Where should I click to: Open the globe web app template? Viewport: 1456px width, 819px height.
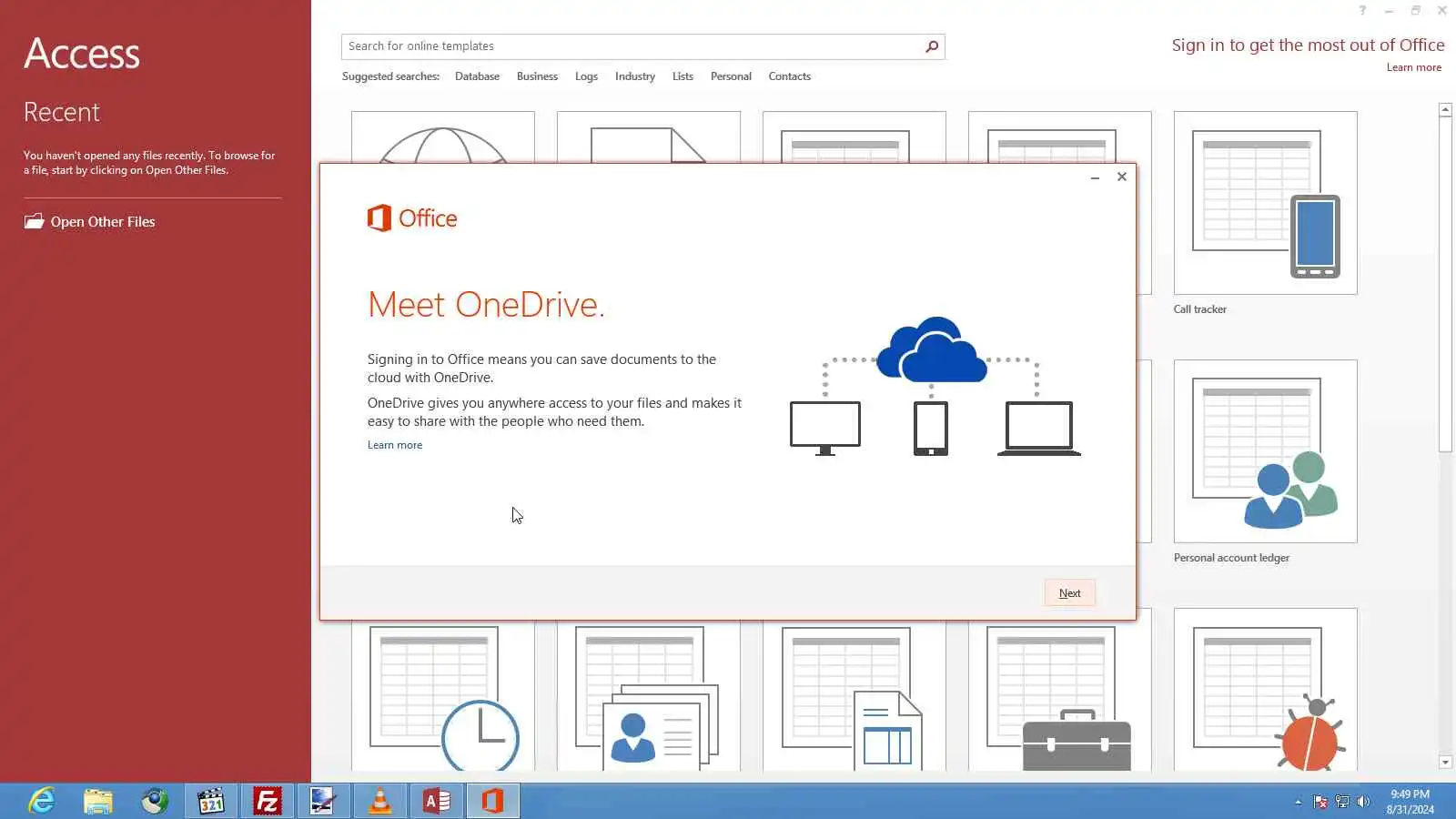tap(443, 137)
